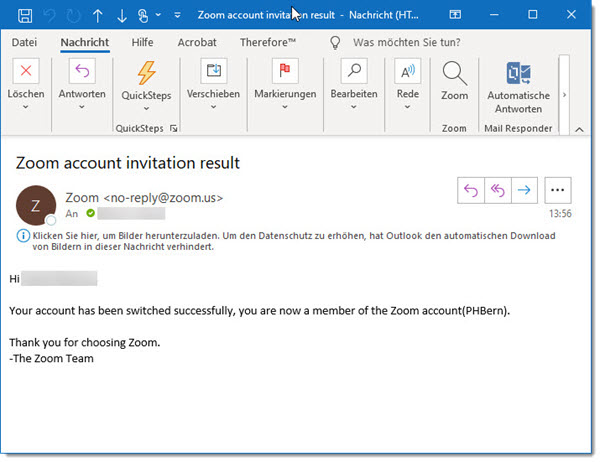Open more actions with the three-dots button
Image resolution: width=600 pixels, height=462 pixels.
(x=558, y=189)
